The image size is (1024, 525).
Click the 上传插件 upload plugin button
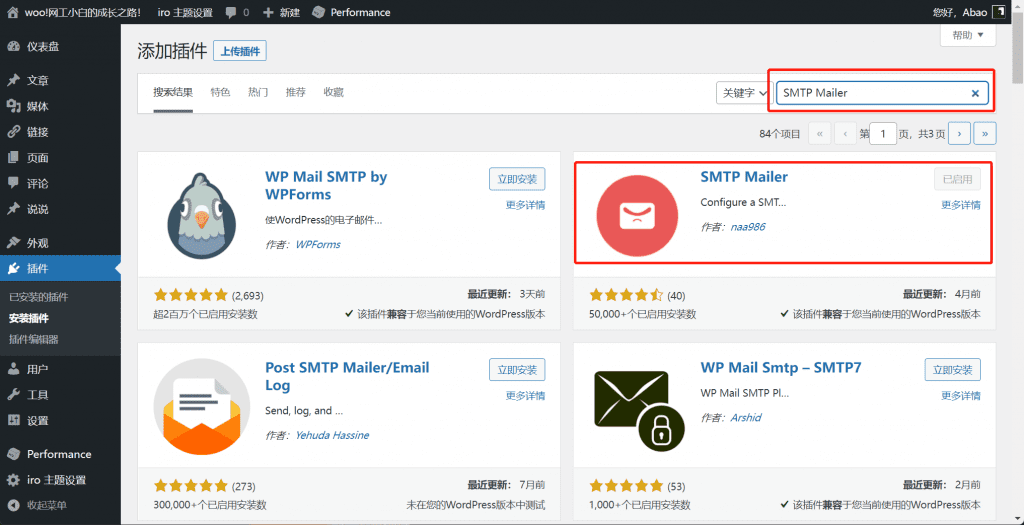point(239,51)
